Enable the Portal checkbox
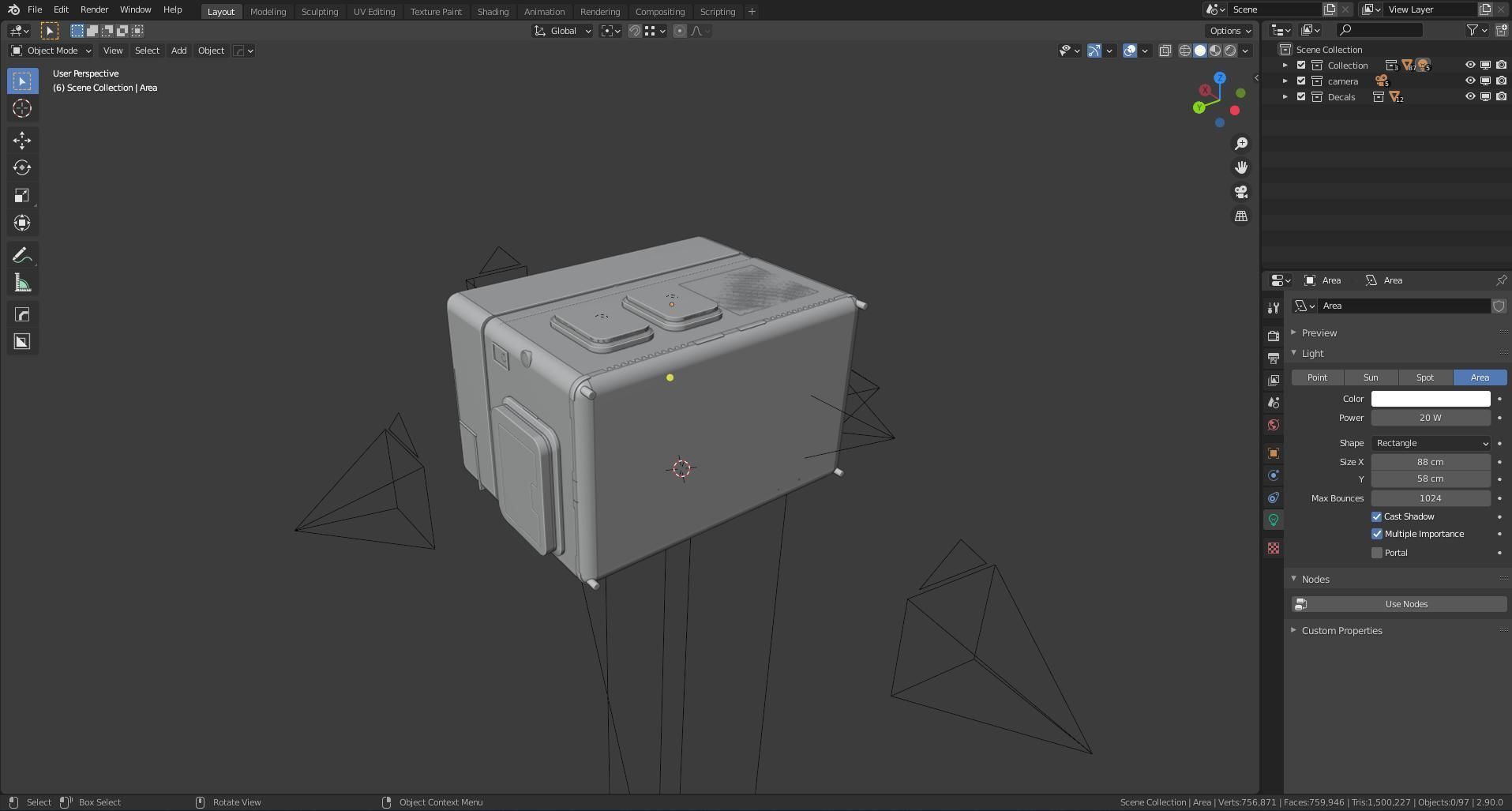The width and height of the screenshot is (1512, 811). (1377, 553)
